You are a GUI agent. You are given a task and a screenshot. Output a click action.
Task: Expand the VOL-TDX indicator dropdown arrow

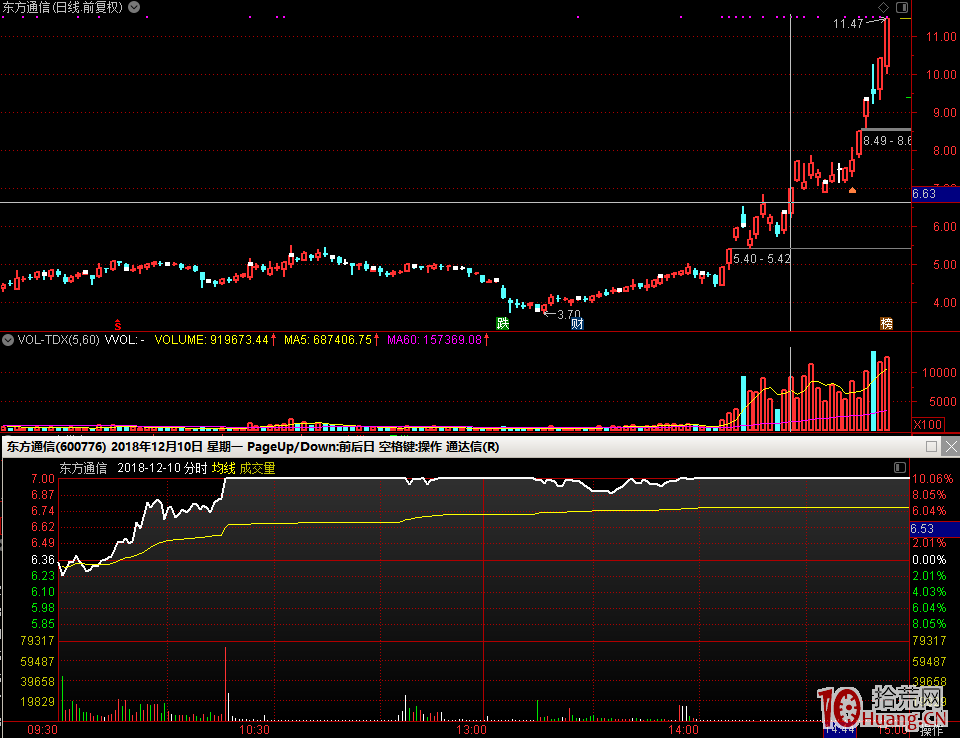(x=8, y=340)
